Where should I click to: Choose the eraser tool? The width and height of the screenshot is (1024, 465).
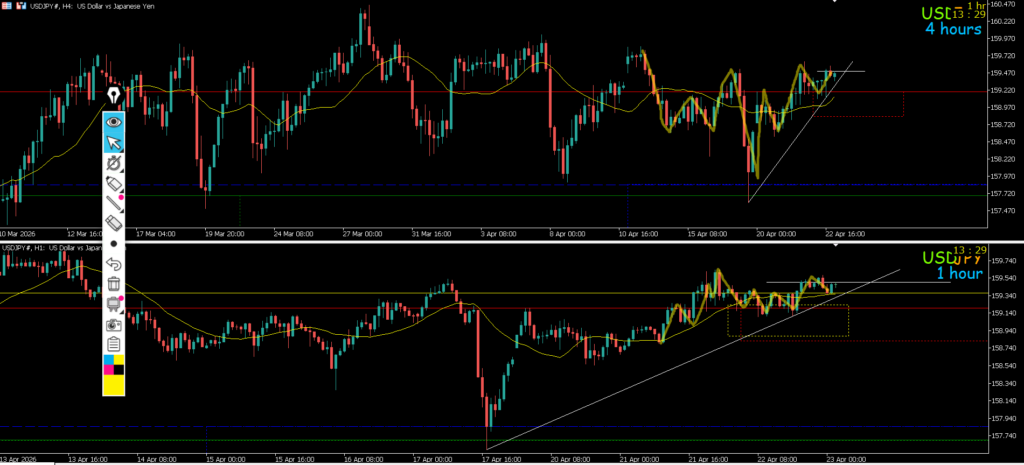pyautogui.click(x=114, y=223)
